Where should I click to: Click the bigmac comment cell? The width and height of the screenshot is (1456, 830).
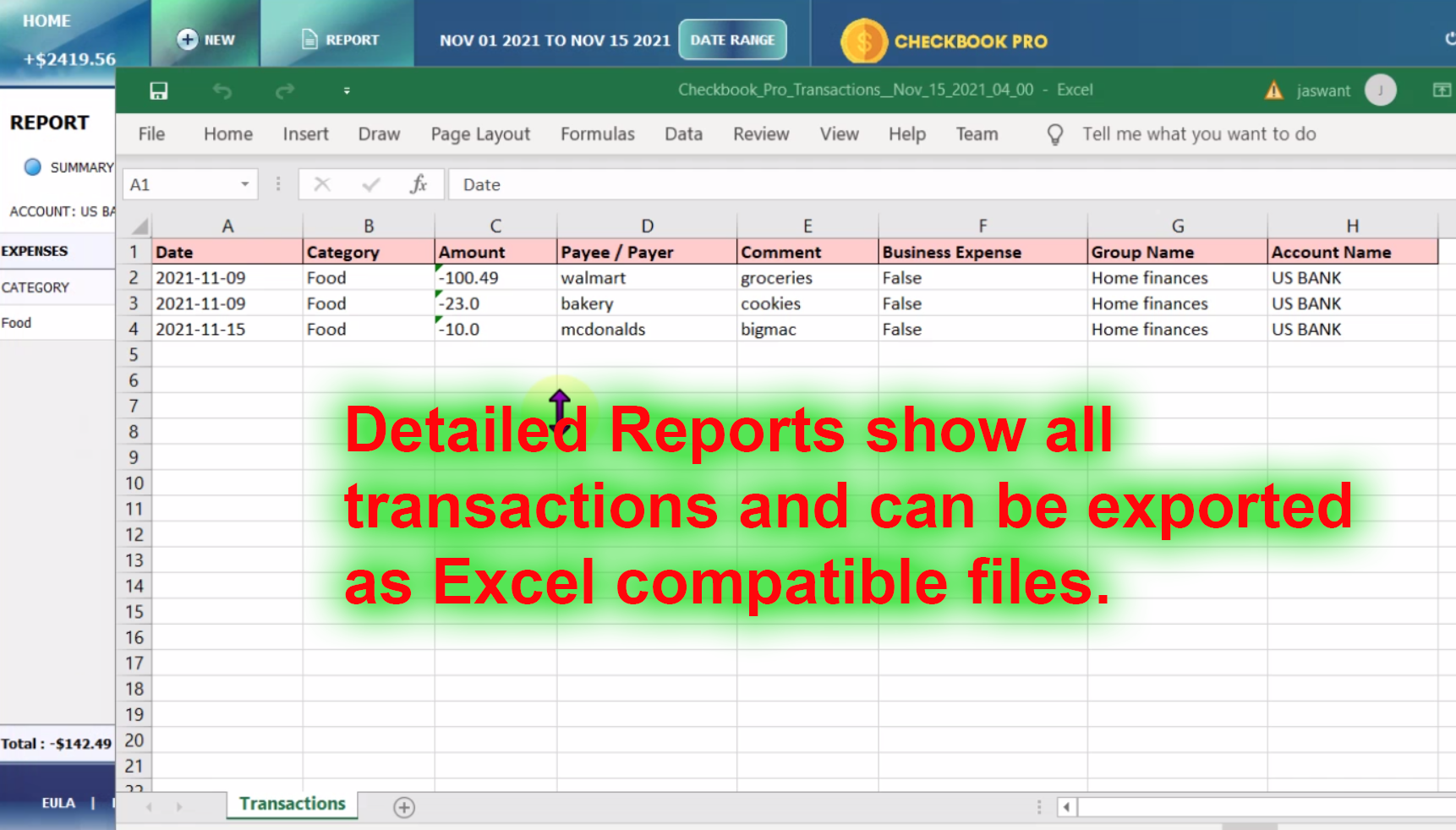[807, 329]
